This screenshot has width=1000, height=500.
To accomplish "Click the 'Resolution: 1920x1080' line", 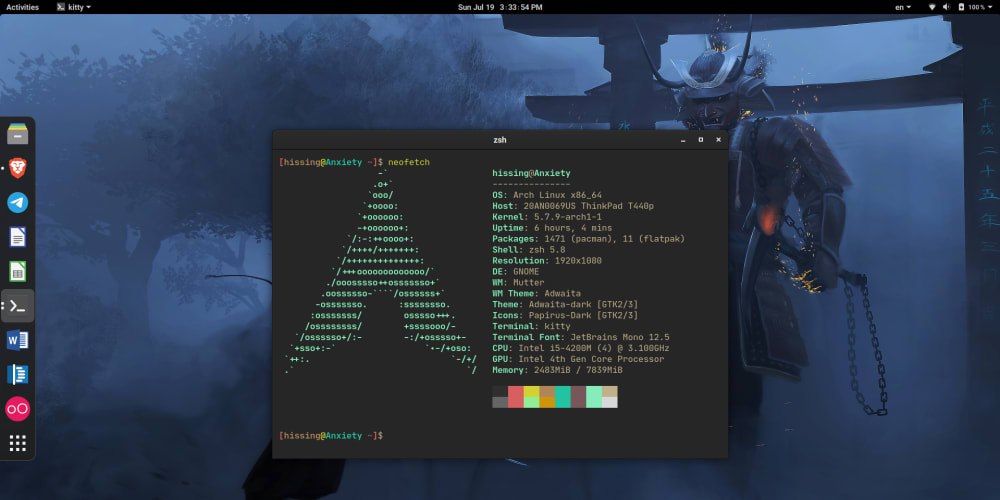I will tap(547, 261).
